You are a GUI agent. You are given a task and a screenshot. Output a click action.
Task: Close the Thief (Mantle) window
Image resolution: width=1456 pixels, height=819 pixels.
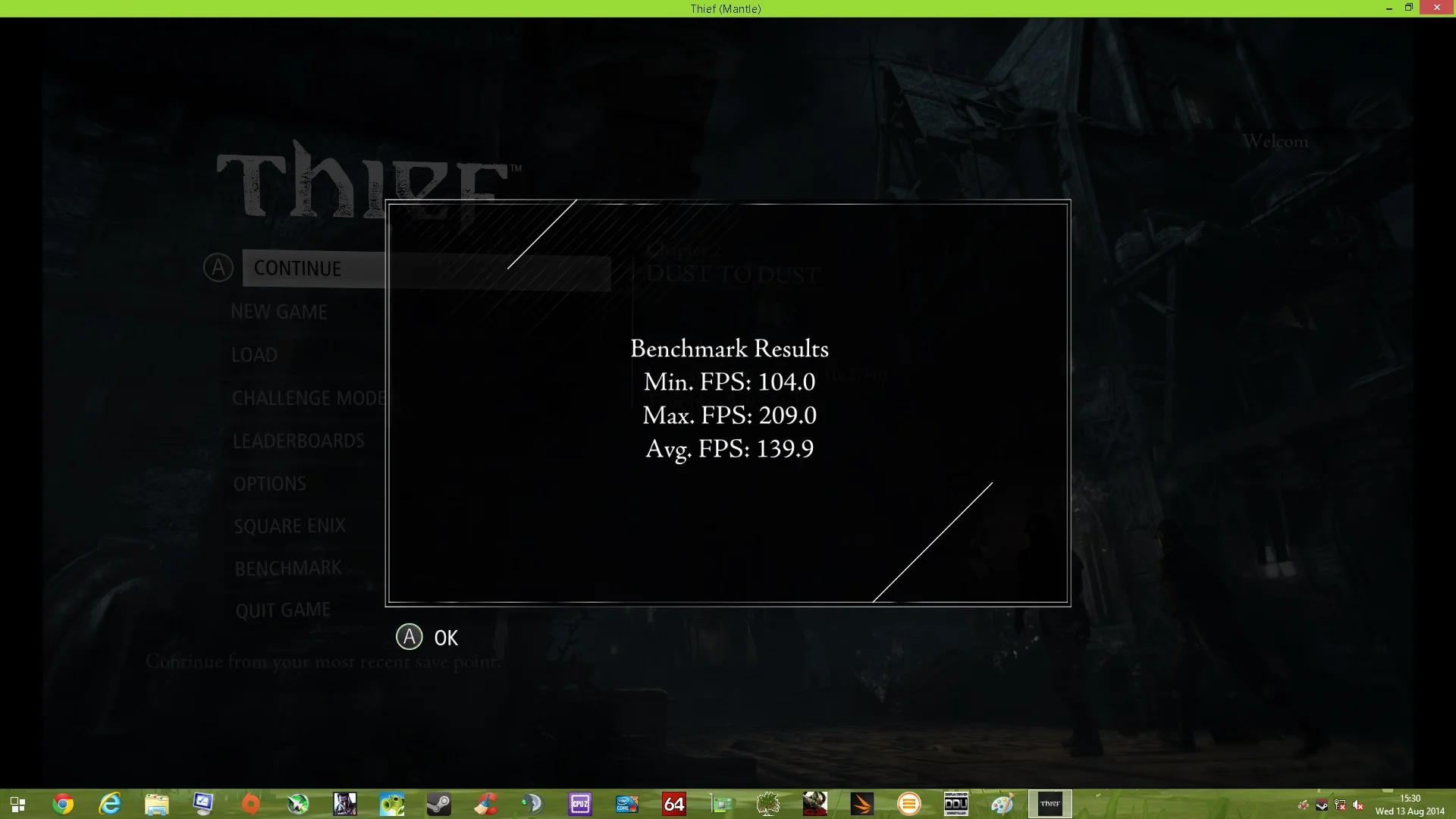(x=1437, y=8)
